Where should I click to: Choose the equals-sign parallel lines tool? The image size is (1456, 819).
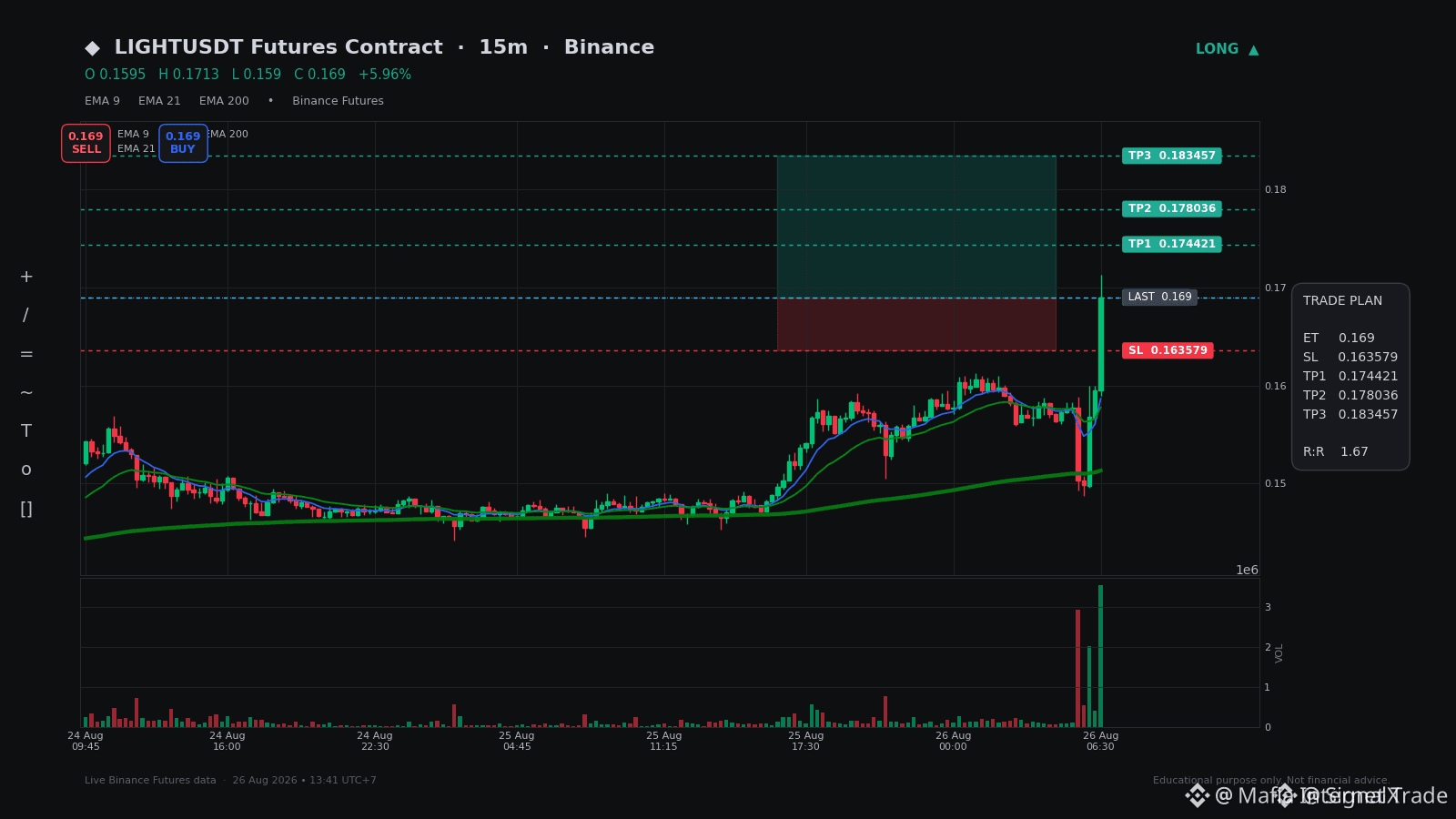tap(26, 354)
